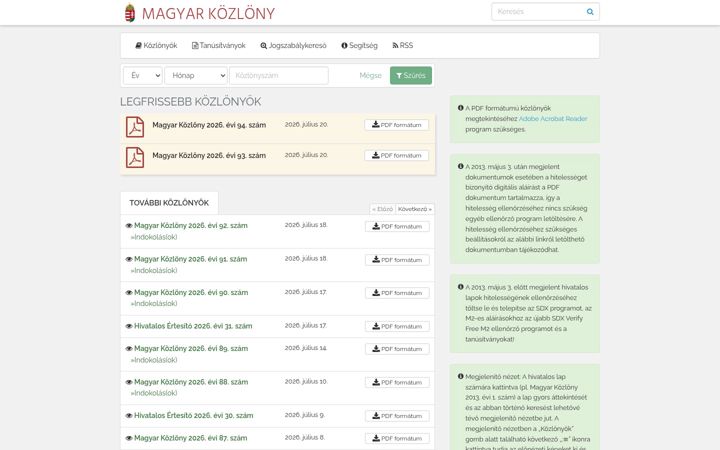Select the TOVÁBBI KÖZLÖNYÖK tab
This screenshot has width=720, height=450.
point(169,203)
